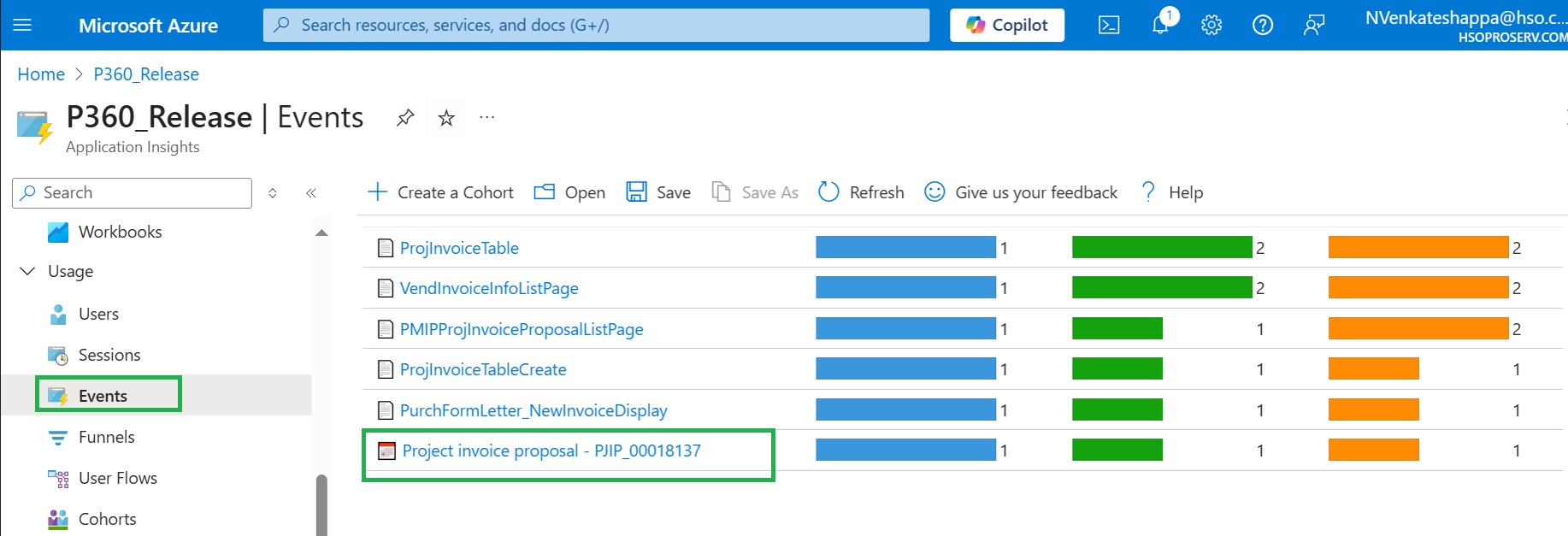Image resolution: width=1568 pixels, height=536 pixels.
Task: Open the more options ellipsis beside title
Action: point(487,118)
